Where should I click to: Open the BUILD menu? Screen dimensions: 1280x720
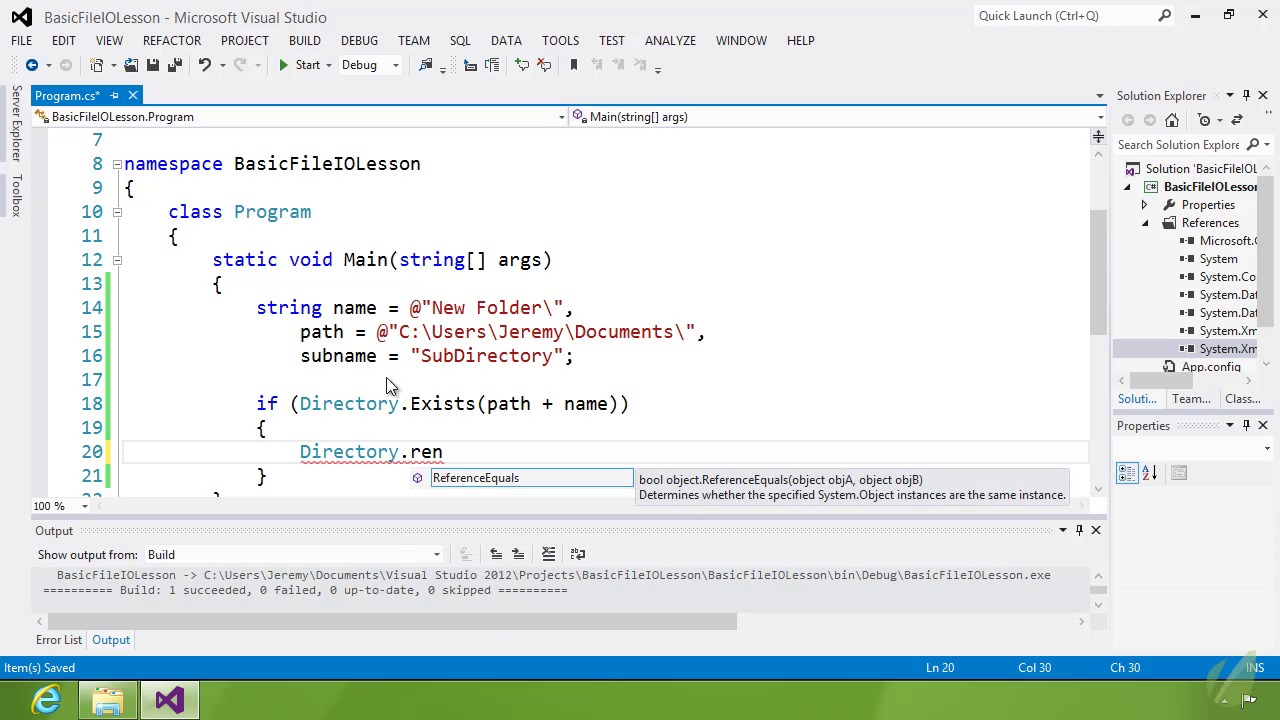tap(305, 40)
